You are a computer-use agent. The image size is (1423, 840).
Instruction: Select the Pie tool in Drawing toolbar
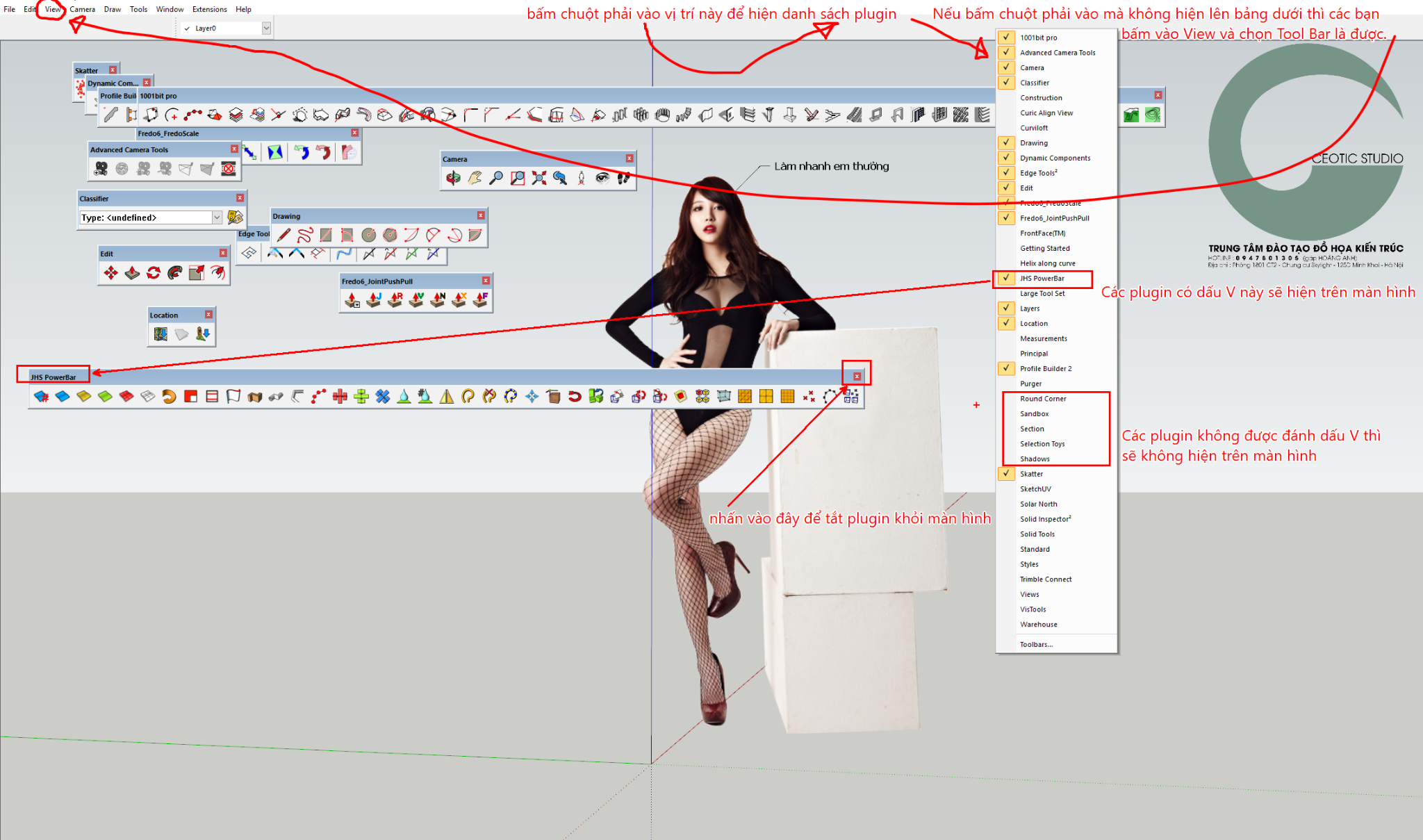475,235
